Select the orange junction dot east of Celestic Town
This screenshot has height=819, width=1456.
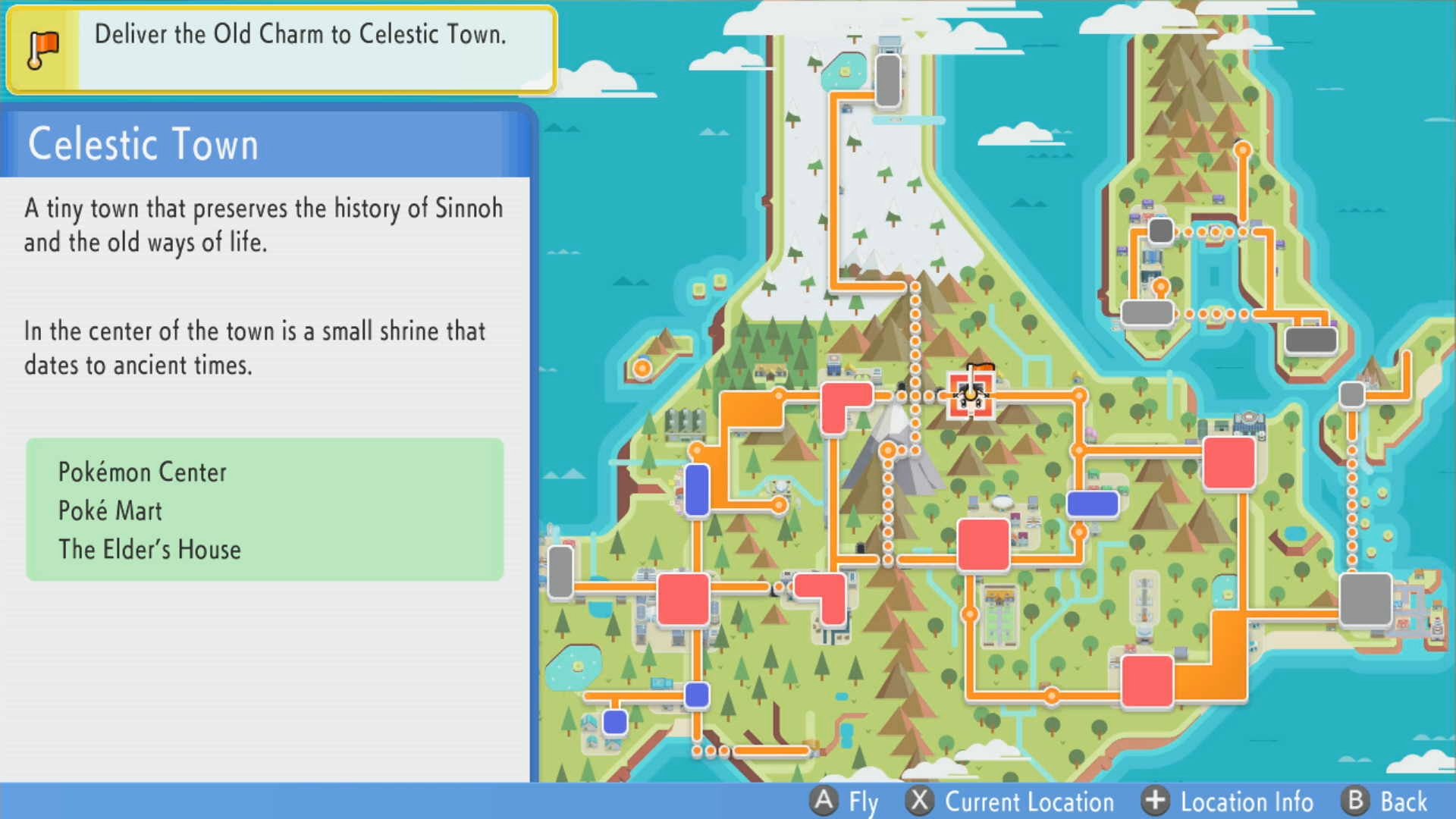click(1078, 395)
